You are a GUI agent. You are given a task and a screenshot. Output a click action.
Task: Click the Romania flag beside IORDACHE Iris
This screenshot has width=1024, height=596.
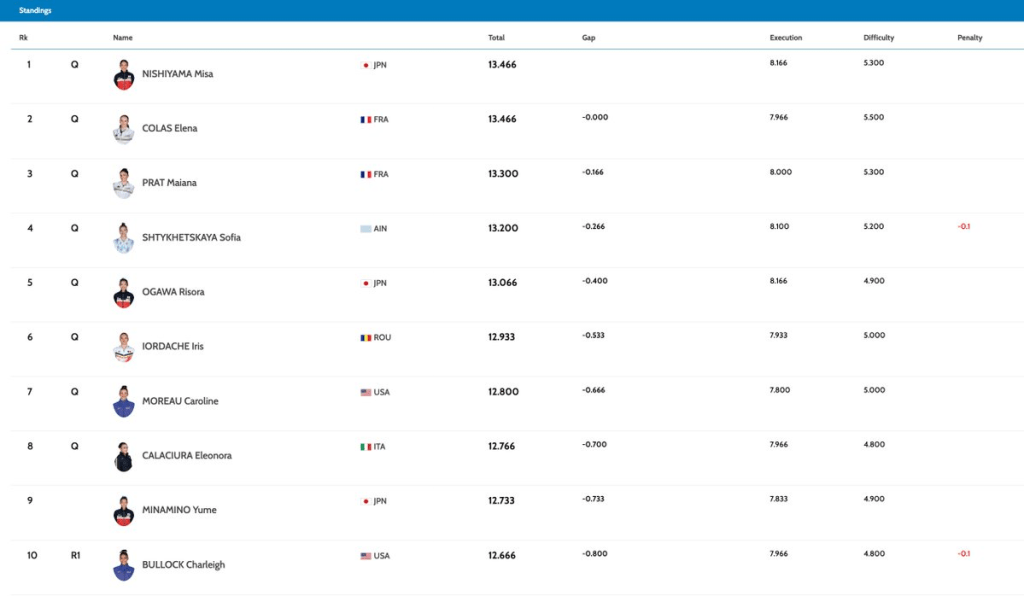pos(365,338)
